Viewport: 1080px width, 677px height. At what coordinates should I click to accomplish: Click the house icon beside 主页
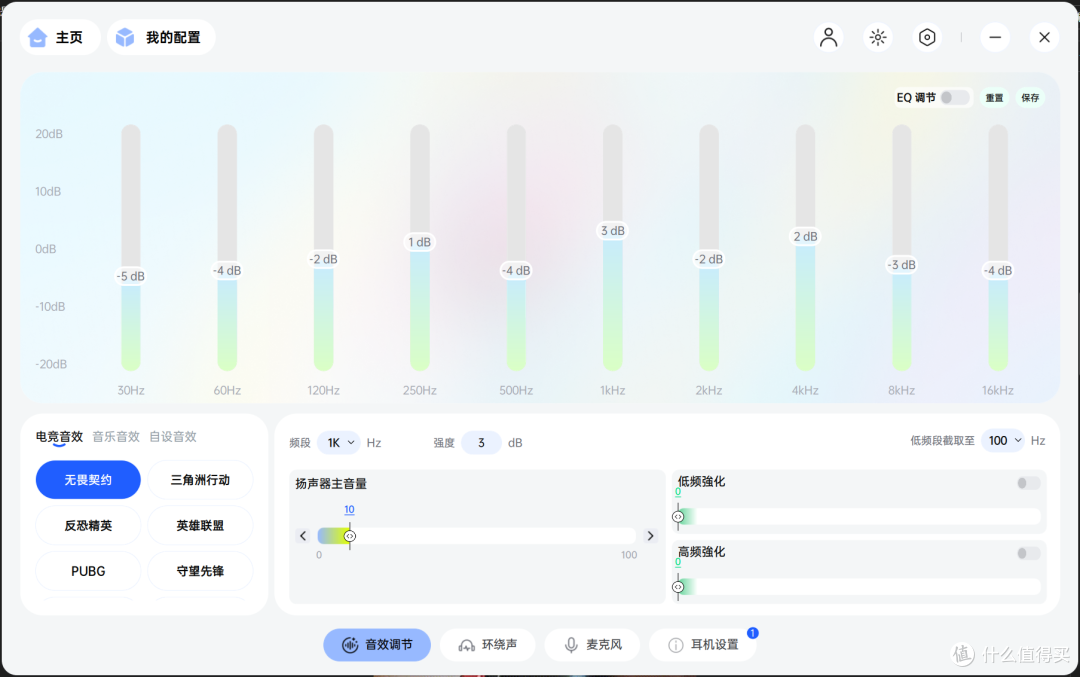click(37, 37)
